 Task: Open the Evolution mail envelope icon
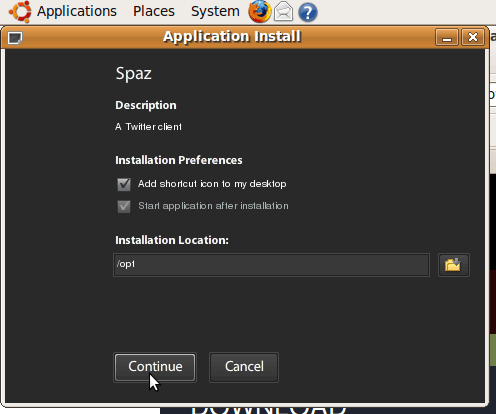[283, 12]
